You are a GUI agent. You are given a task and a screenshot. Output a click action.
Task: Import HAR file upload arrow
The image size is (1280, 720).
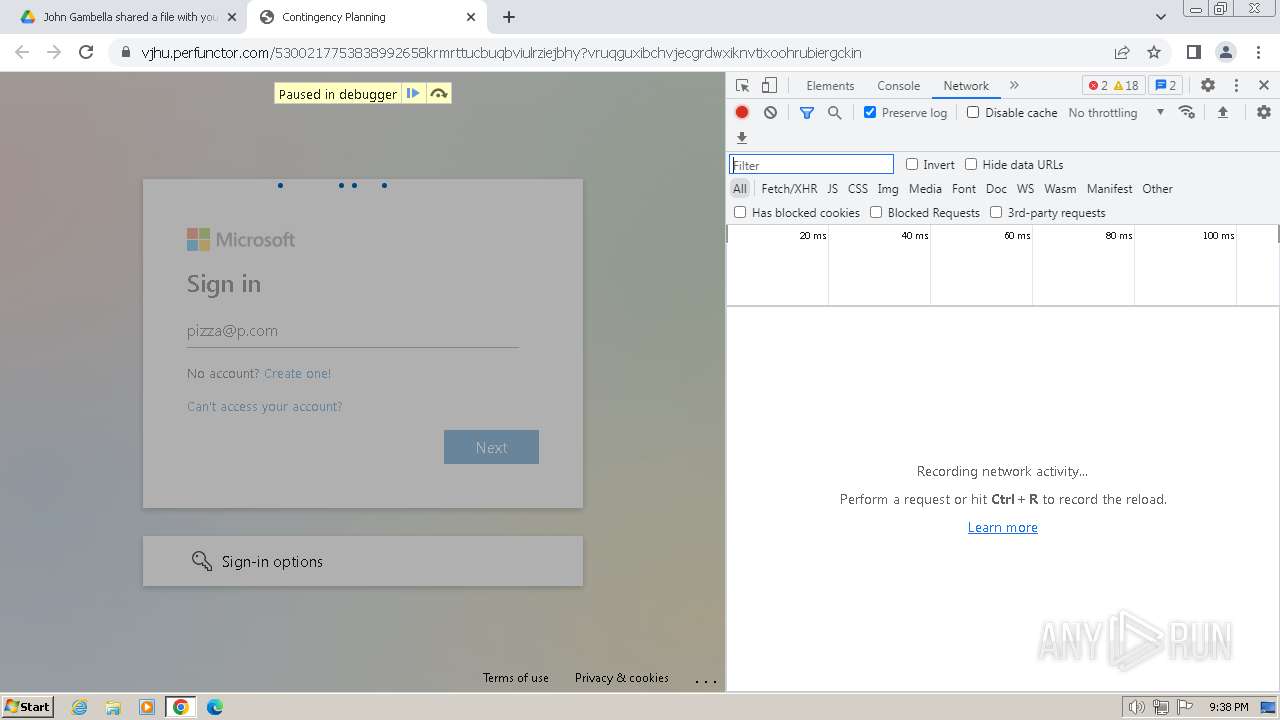click(x=1222, y=112)
